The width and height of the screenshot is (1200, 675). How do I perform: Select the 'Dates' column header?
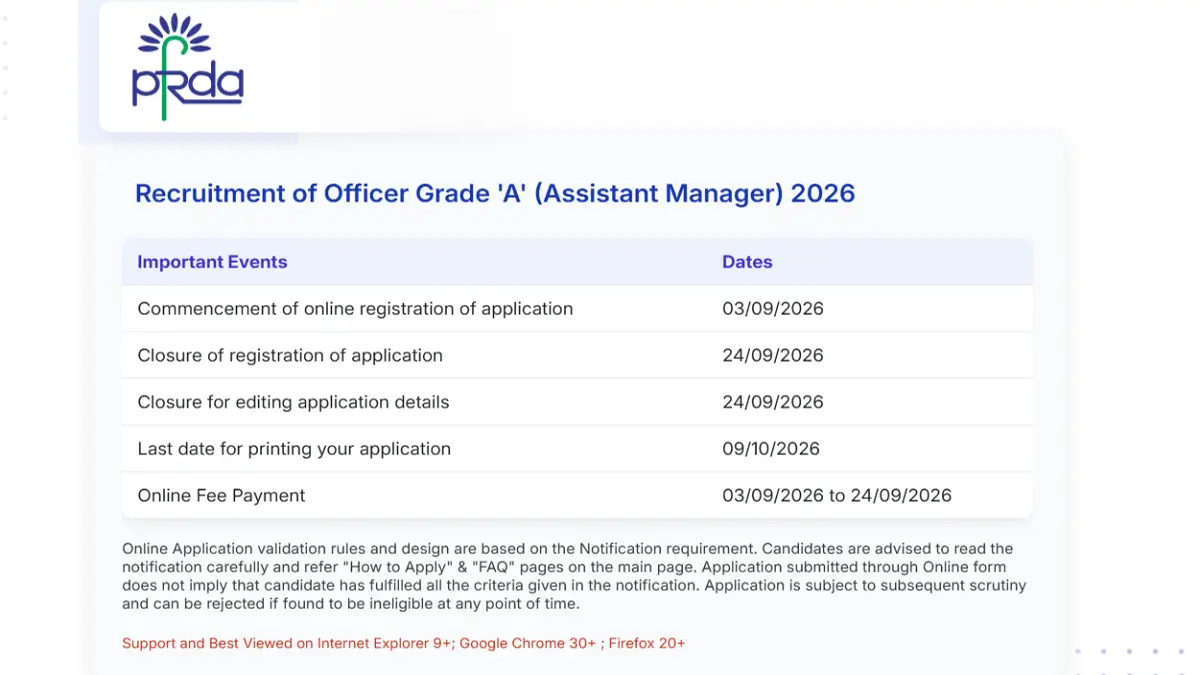click(747, 262)
